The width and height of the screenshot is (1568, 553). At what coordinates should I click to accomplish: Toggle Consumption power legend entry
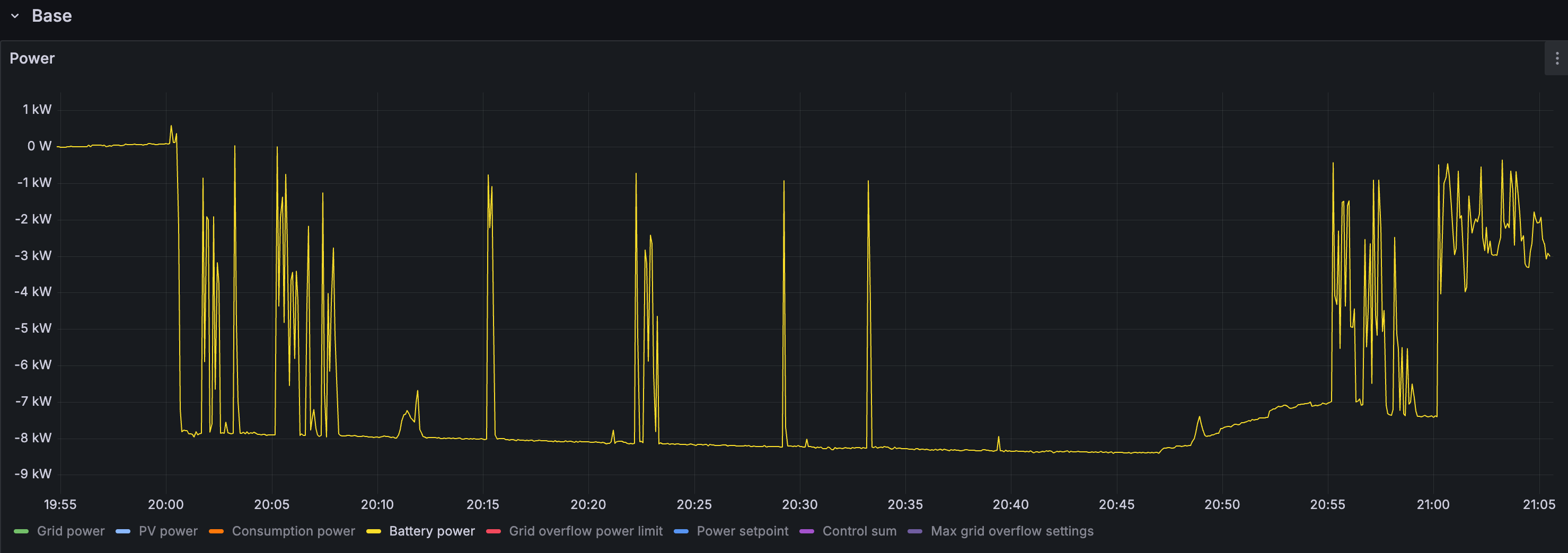pyautogui.click(x=293, y=531)
